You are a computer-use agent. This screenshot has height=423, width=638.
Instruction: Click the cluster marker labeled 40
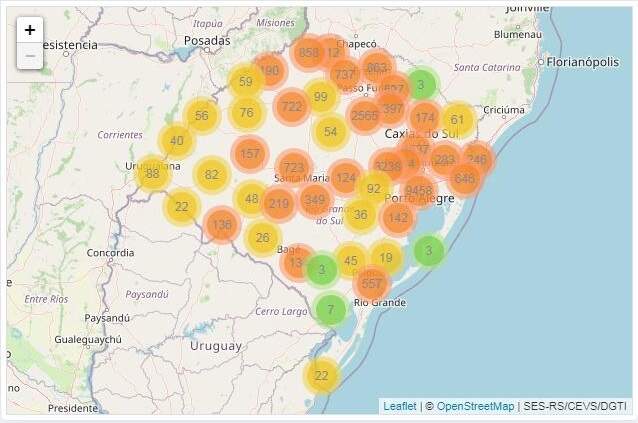tap(177, 141)
